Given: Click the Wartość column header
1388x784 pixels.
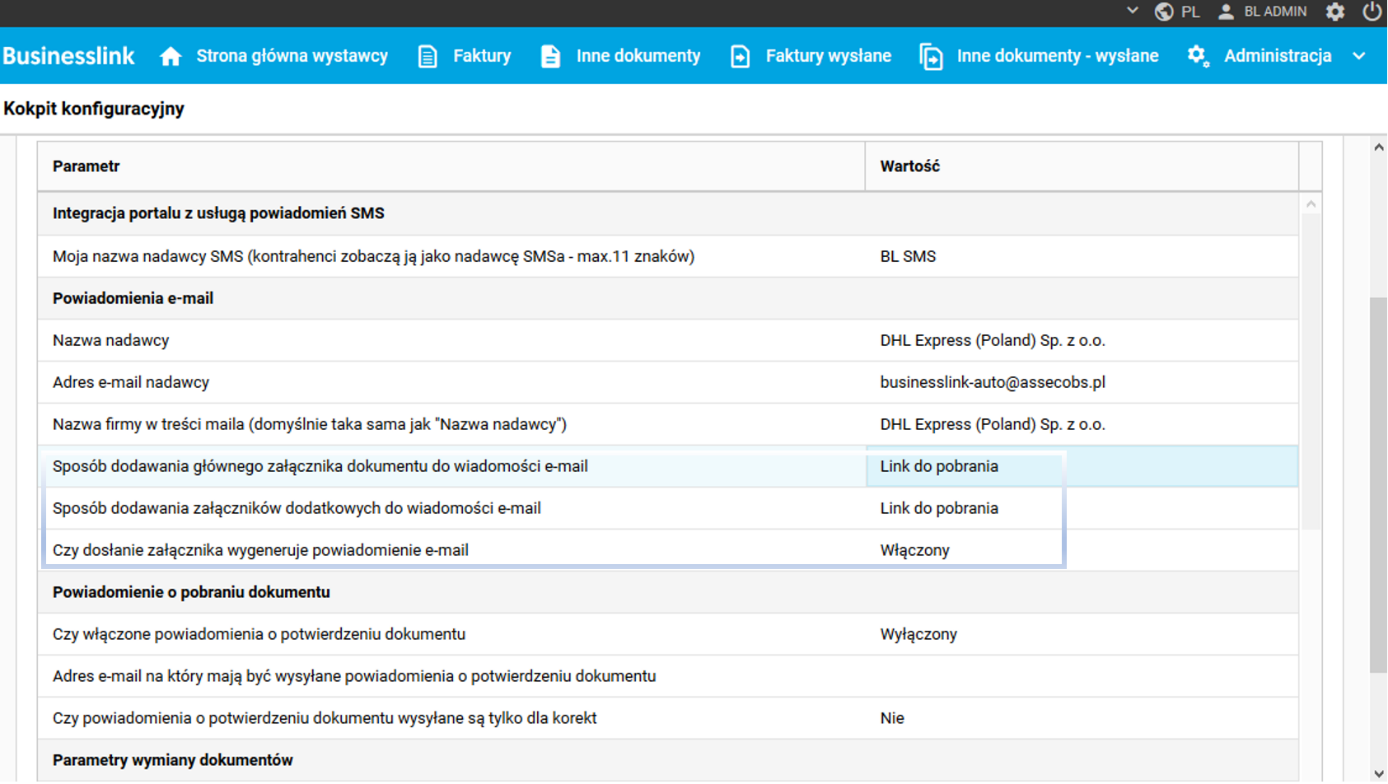Looking at the screenshot, I should point(910,167).
